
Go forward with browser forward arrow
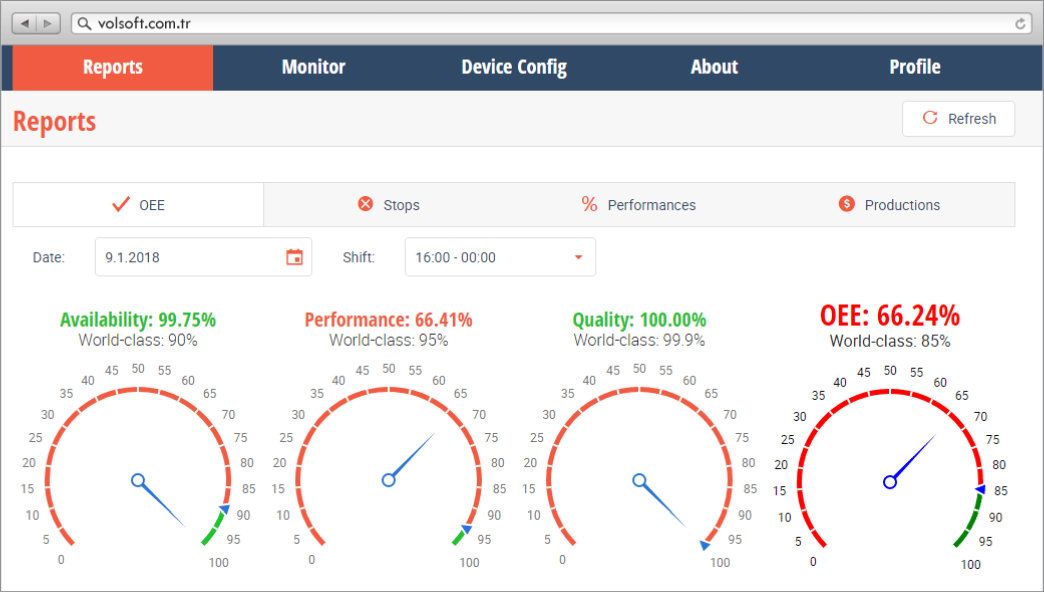click(x=48, y=23)
